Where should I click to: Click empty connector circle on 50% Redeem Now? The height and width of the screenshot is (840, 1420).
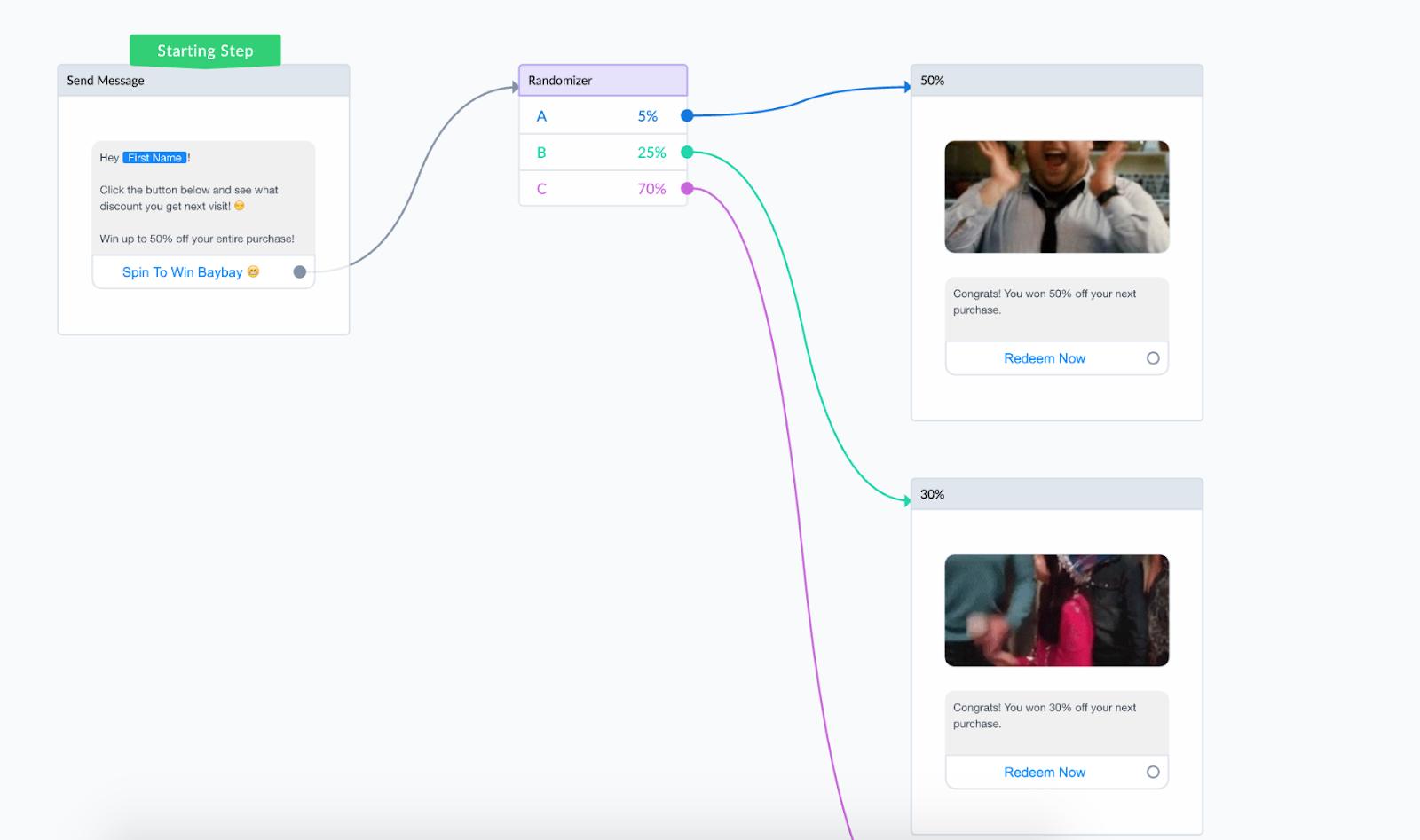[1153, 358]
